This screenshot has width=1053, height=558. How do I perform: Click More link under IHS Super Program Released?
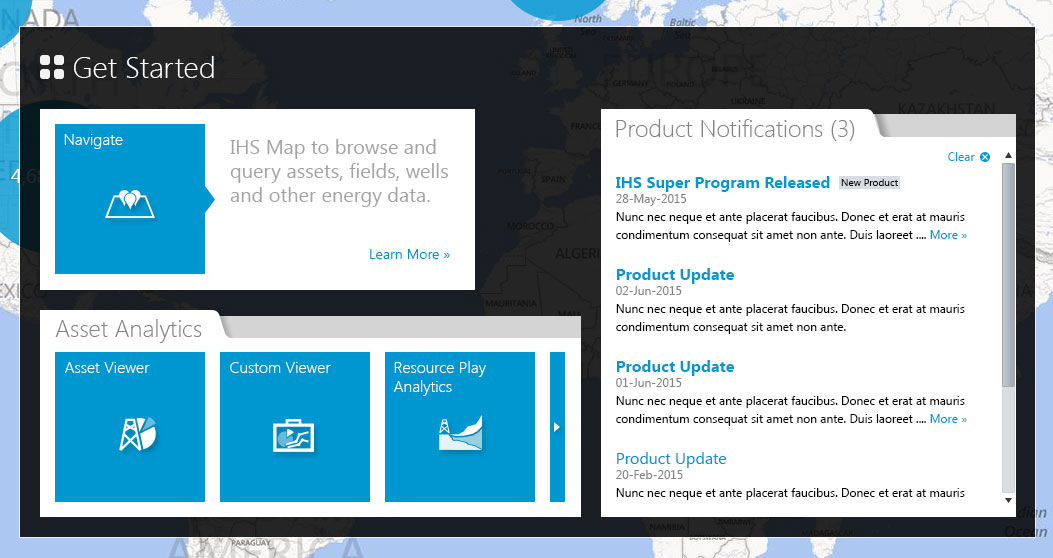coord(948,235)
